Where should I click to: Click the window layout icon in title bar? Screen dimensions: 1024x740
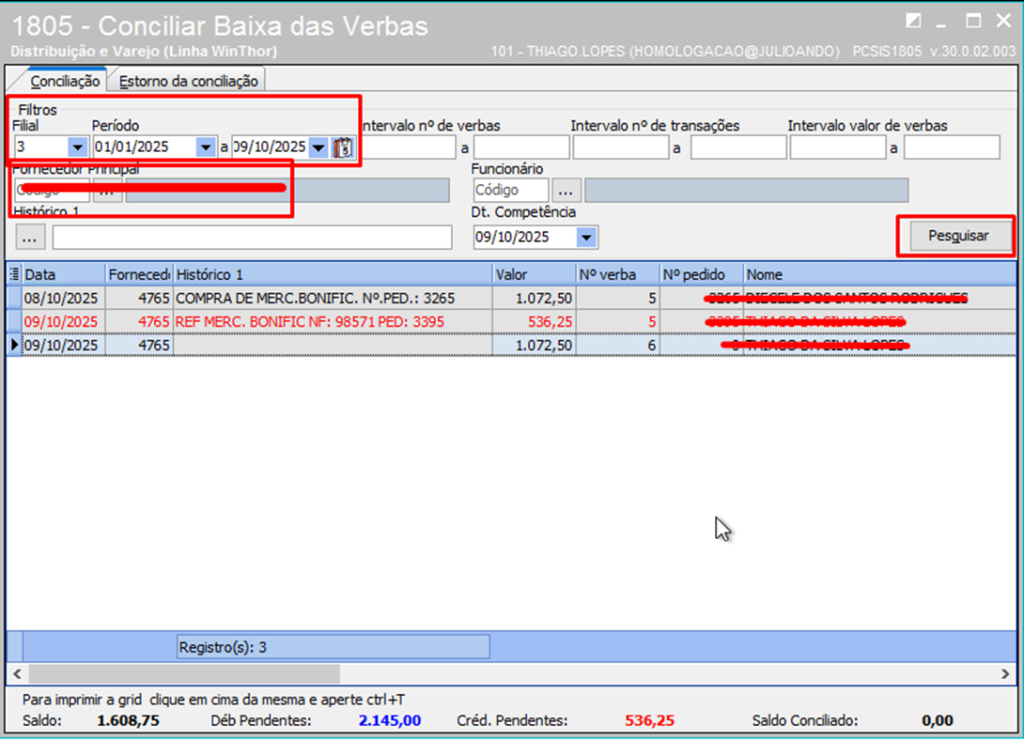click(x=912, y=21)
